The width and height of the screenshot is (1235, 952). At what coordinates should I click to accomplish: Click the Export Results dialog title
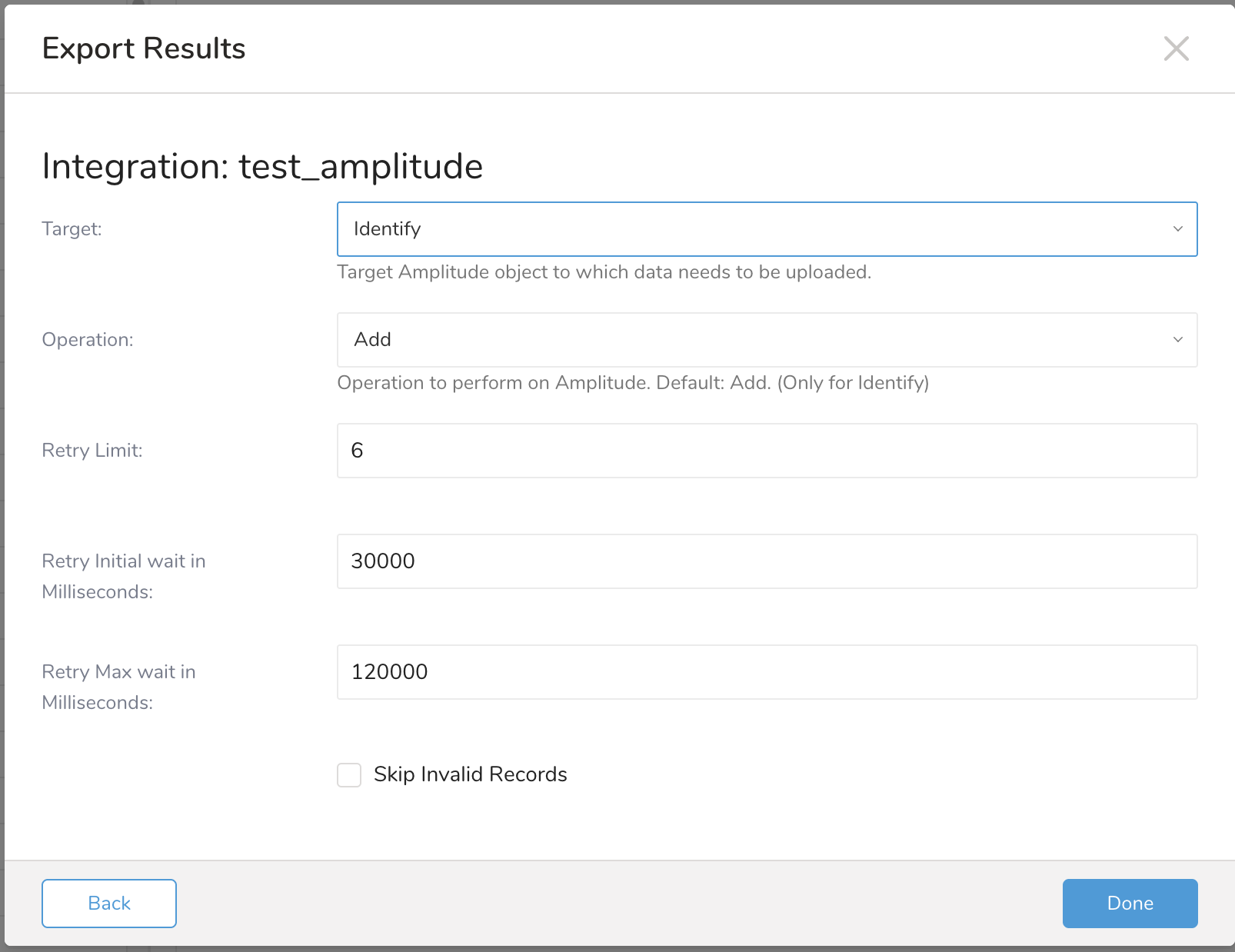point(144,48)
